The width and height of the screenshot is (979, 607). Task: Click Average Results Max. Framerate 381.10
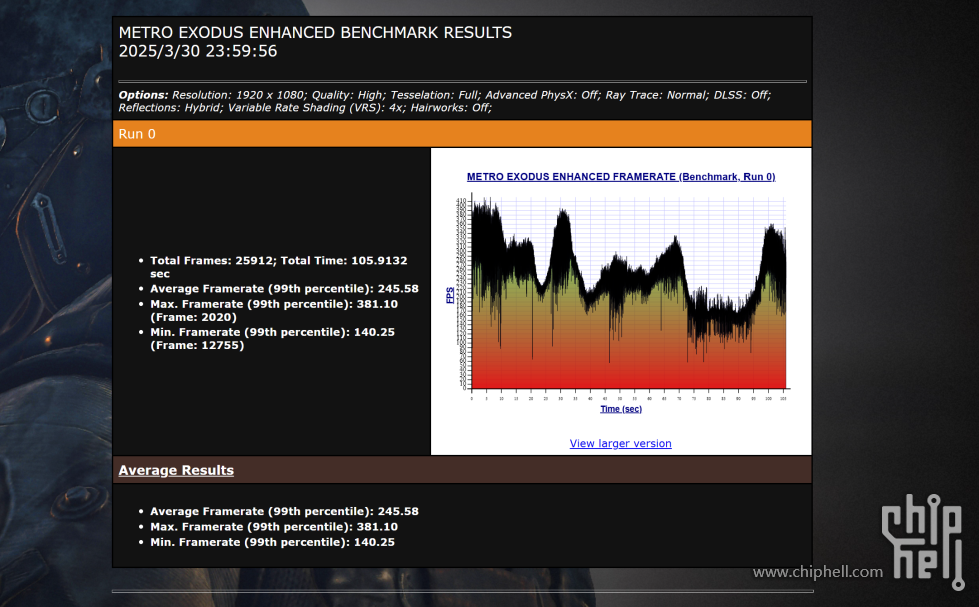[x=273, y=527]
